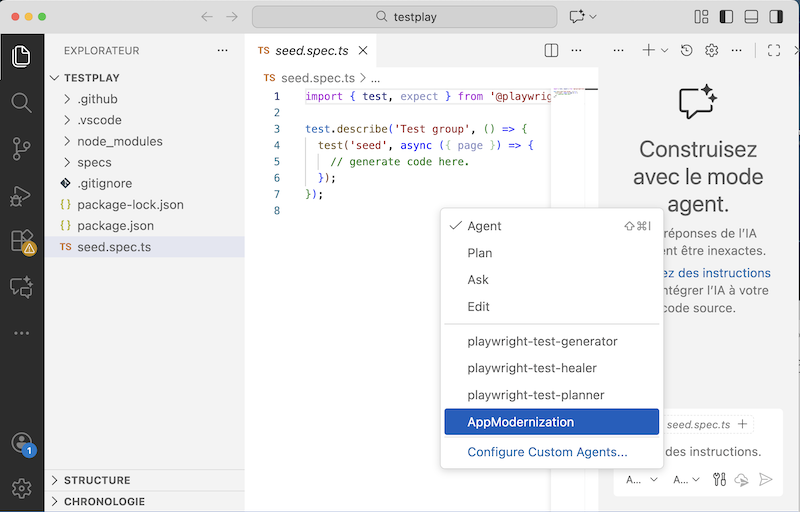Open chat more actions ellipsis beside gear

click(x=737, y=50)
